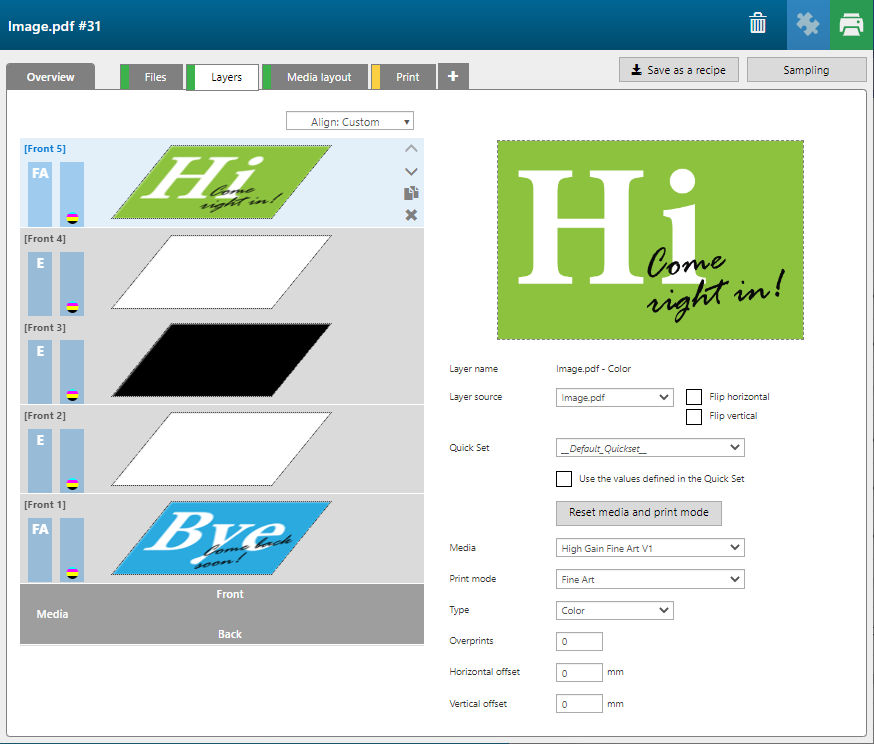
Task: Move Front 5 layer down with arrow
Action: (x=411, y=171)
